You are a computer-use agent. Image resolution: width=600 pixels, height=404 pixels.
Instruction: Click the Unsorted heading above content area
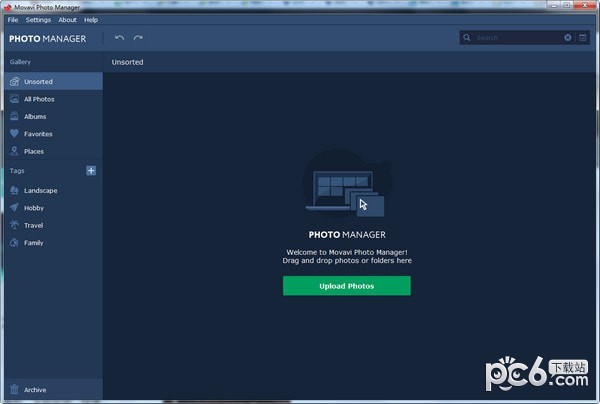tap(127, 62)
